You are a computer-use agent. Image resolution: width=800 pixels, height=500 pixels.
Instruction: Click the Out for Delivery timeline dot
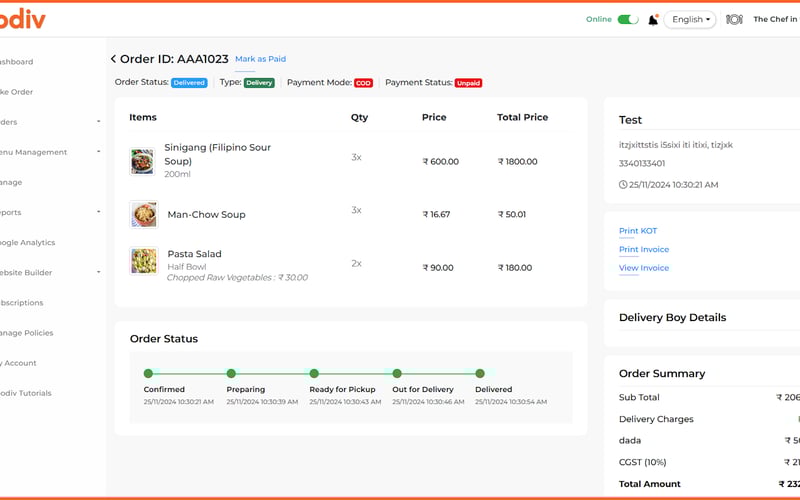click(397, 373)
